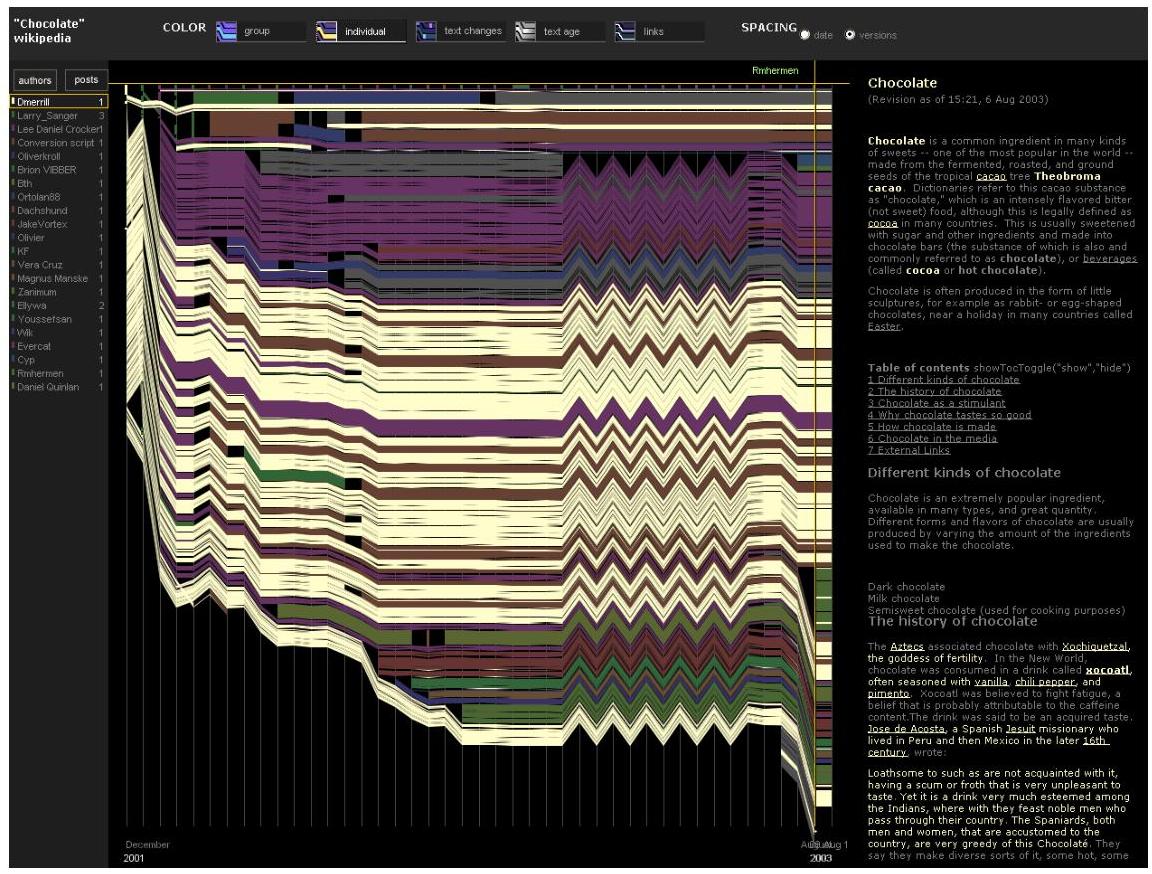Click the text changes color icon

pyautogui.click(x=426, y=31)
